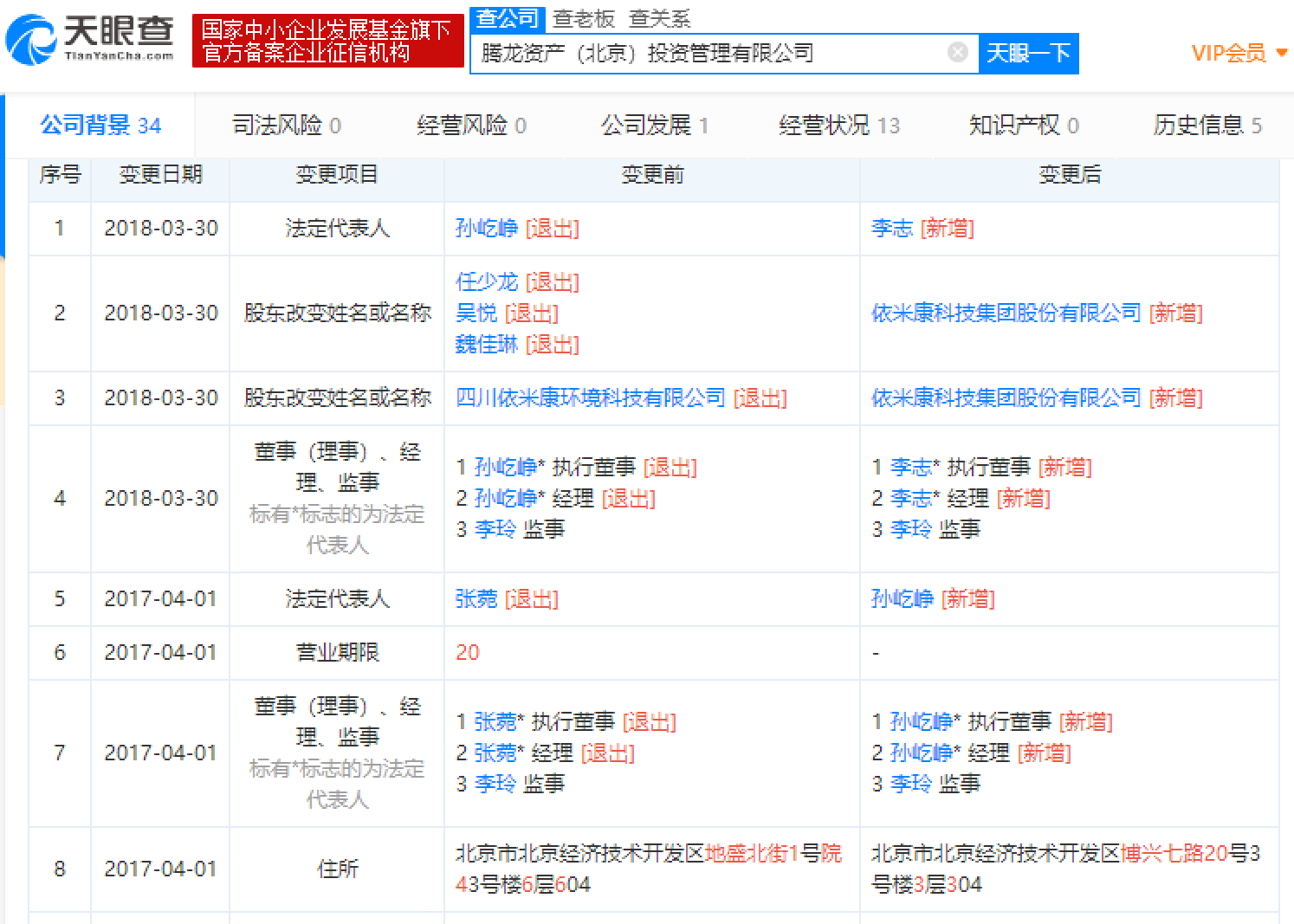Click the 住所 cell in row 8
The image size is (1294, 924).
coord(338,869)
